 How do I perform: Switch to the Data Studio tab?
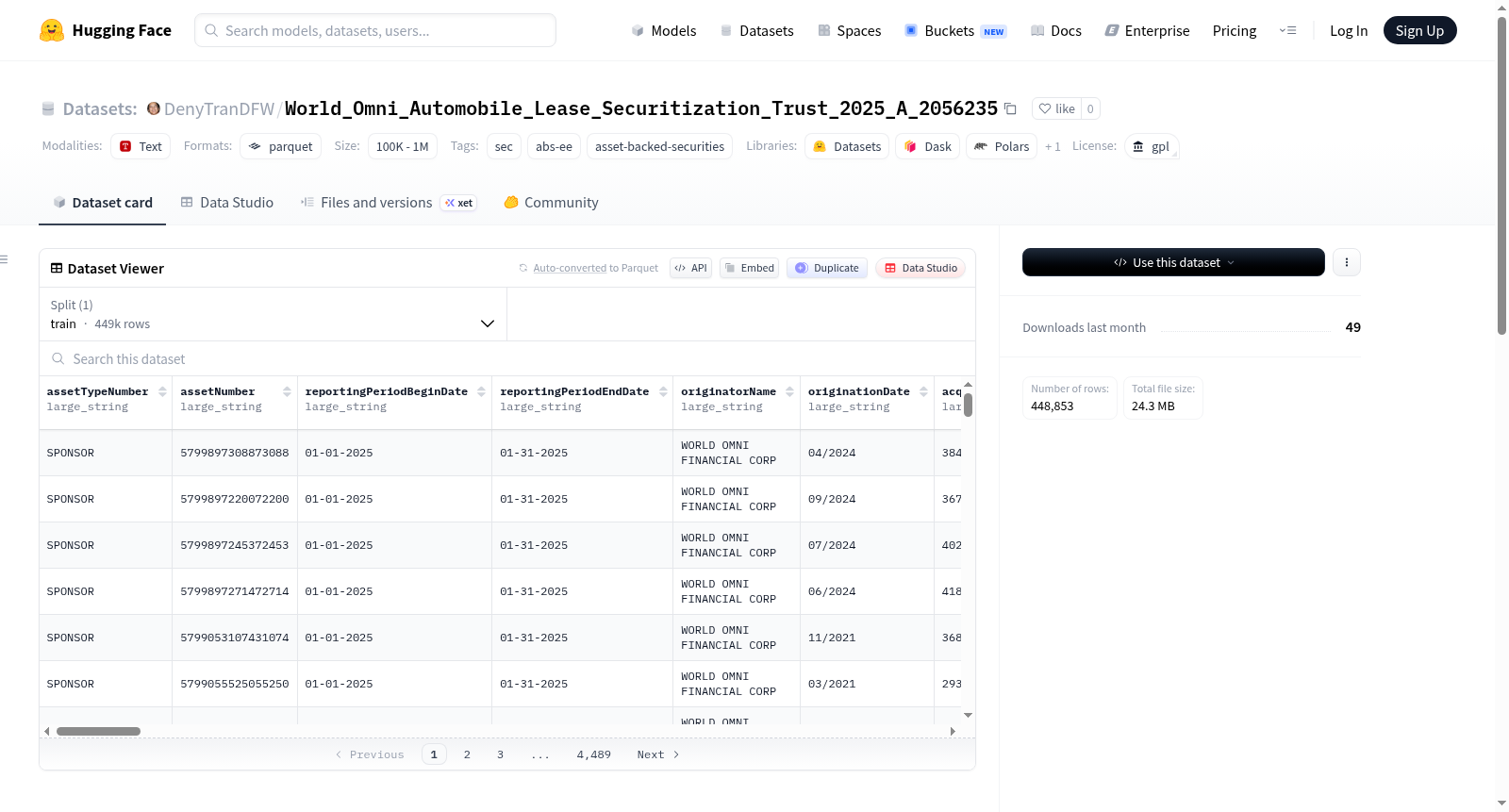pos(227,202)
